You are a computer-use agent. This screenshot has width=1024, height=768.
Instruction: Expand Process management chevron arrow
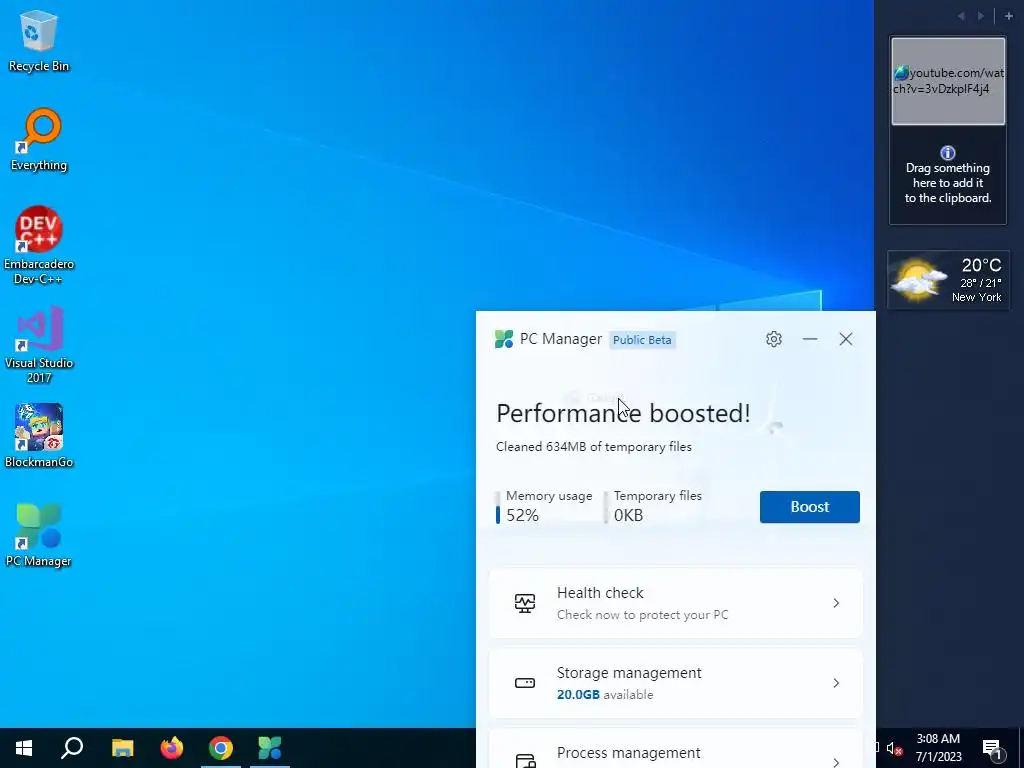[x=836, y=761]
